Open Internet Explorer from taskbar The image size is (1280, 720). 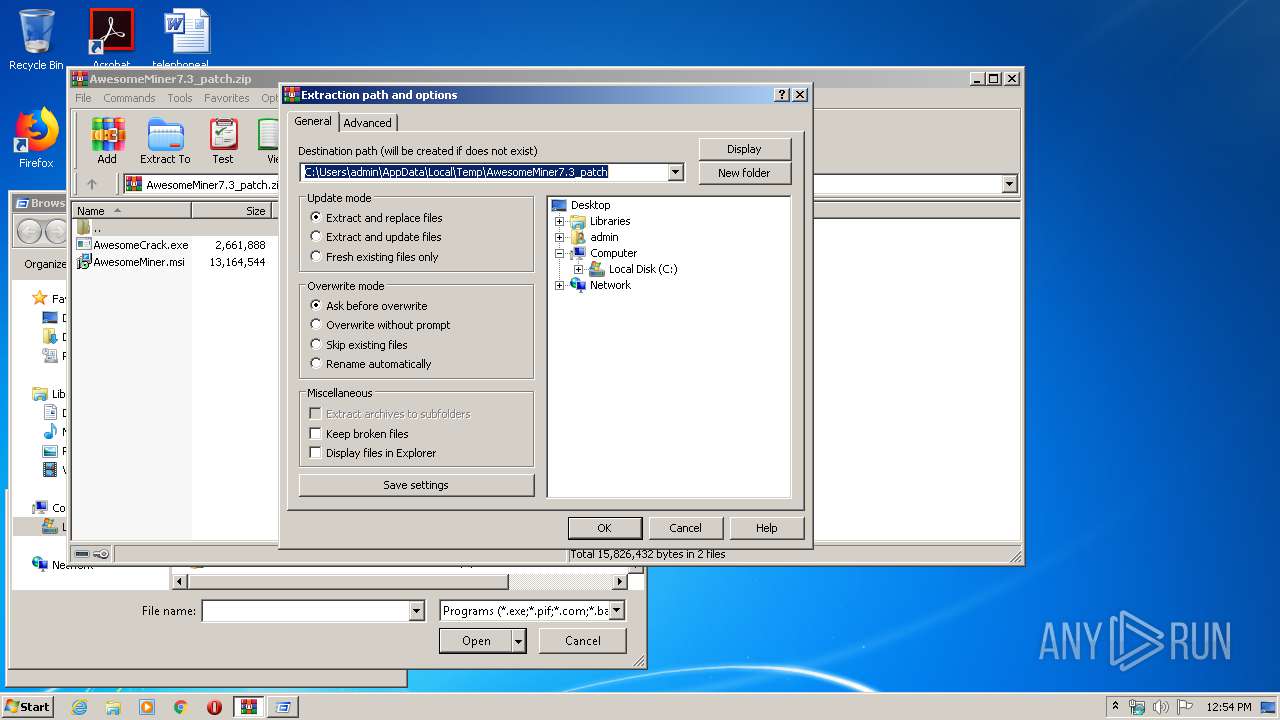79,707
